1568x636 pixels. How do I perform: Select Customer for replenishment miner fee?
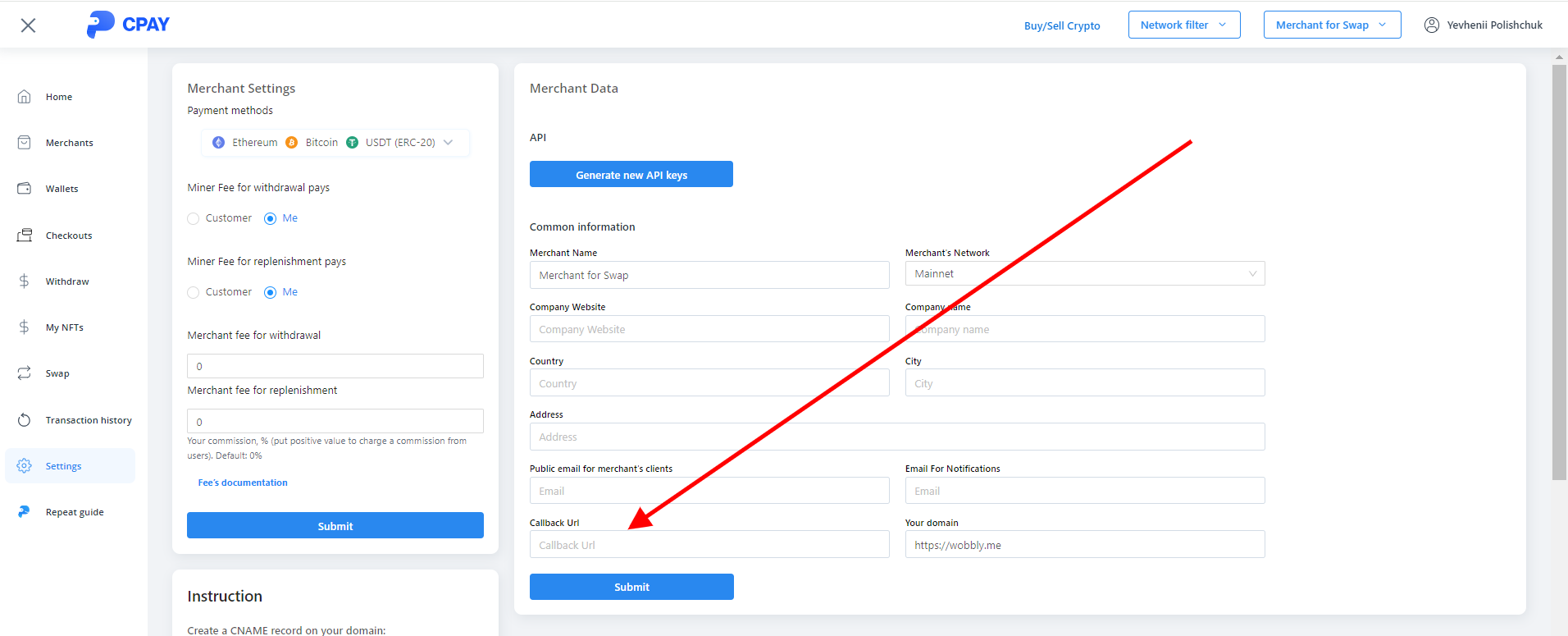coord(194,292)
